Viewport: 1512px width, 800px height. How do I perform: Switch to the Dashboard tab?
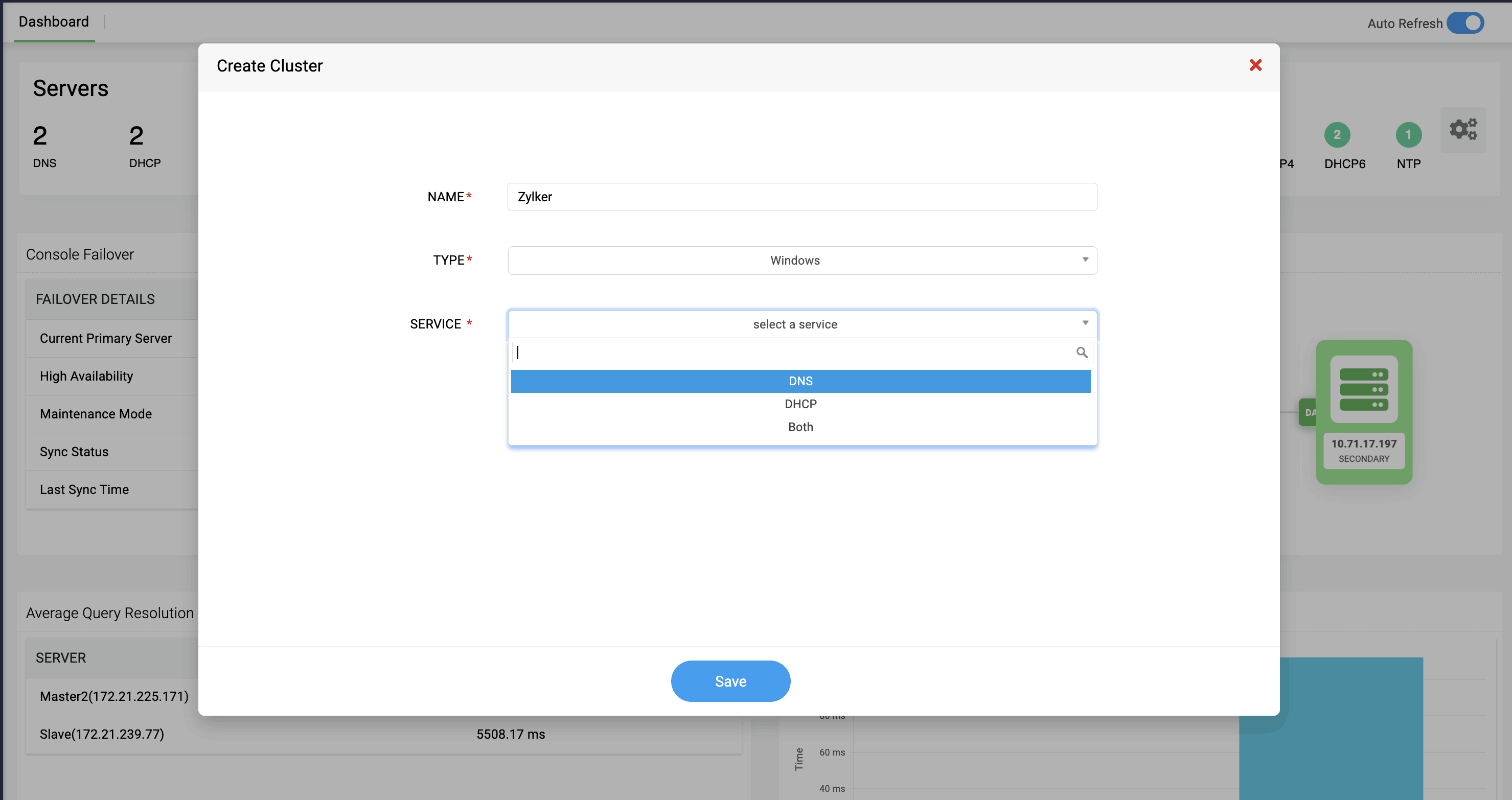54,21
